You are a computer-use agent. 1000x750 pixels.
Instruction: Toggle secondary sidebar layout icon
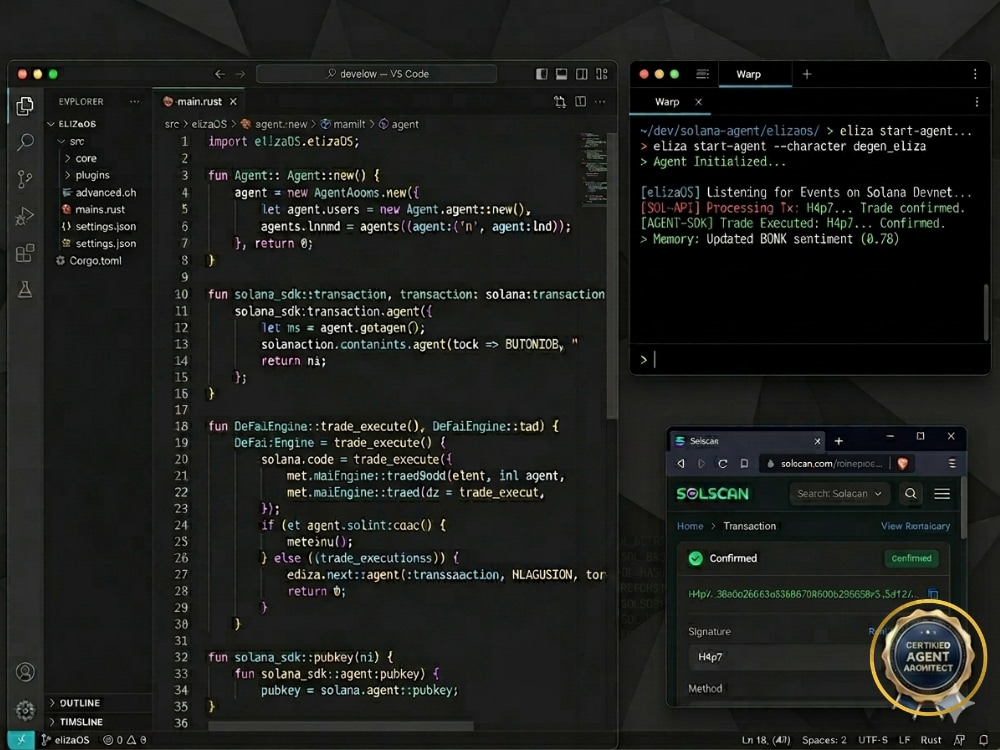[x=582, y=74]
